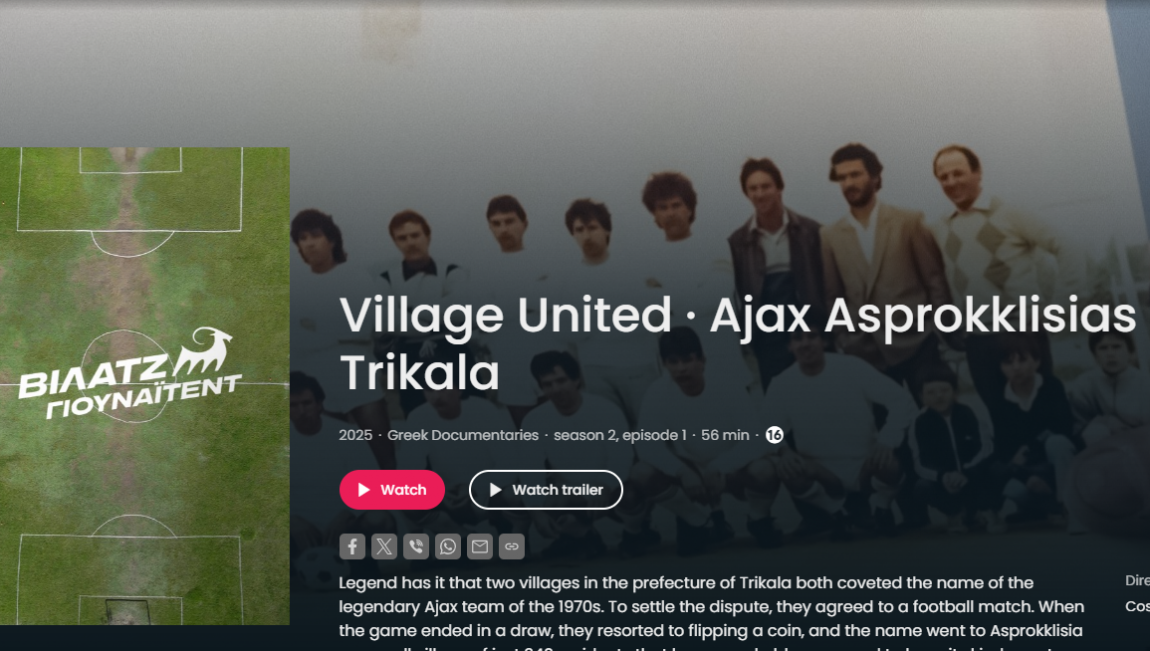This screenshot has height=651, width=1150.
Task: Start playback with the pink Watch button
Action: click(x=392, y=490)
